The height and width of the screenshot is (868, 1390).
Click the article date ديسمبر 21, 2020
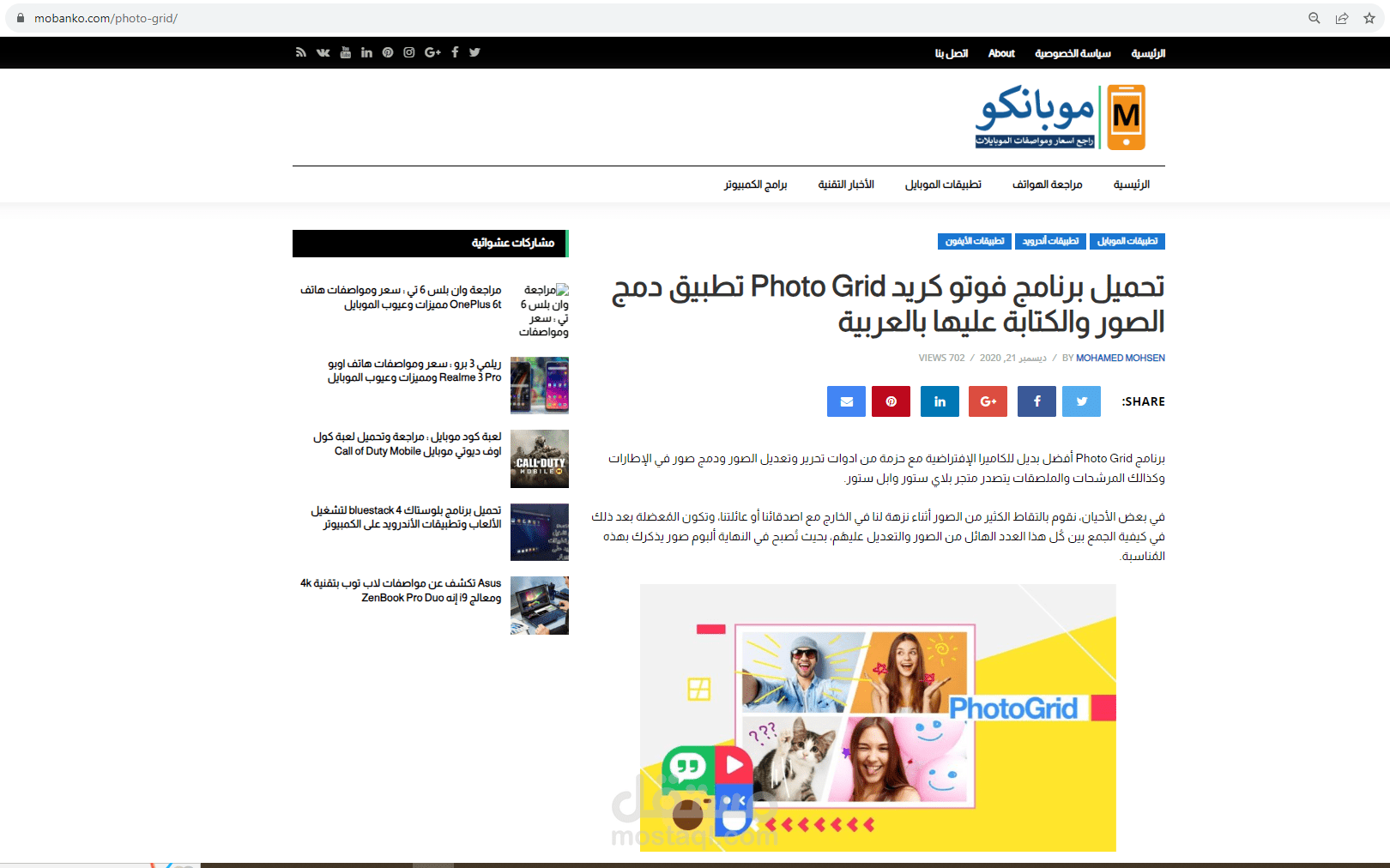click(x=1013, y=358)
